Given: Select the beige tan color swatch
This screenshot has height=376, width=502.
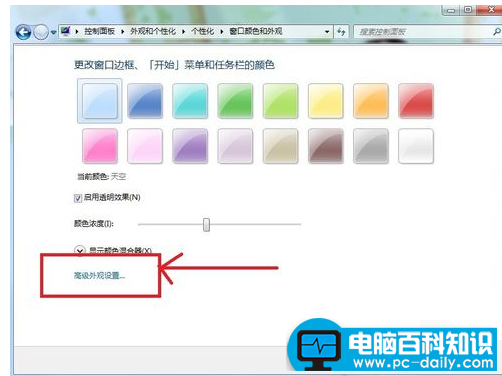Looking at the screenshot, I should pyautogui.click(x=280, y=146).
